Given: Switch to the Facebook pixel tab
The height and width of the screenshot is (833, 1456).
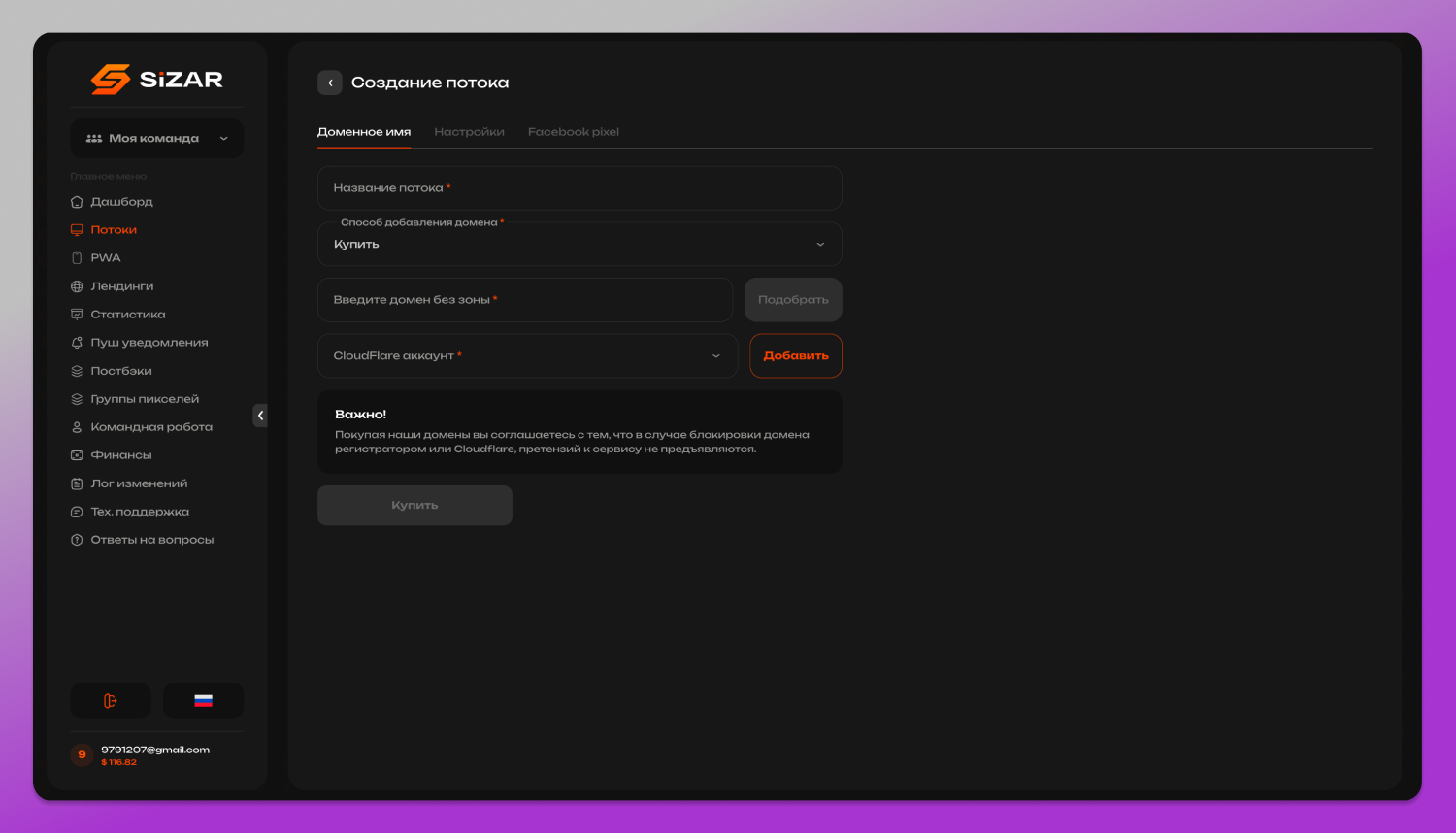Looking at the screenshot, I should click(574, 132).
